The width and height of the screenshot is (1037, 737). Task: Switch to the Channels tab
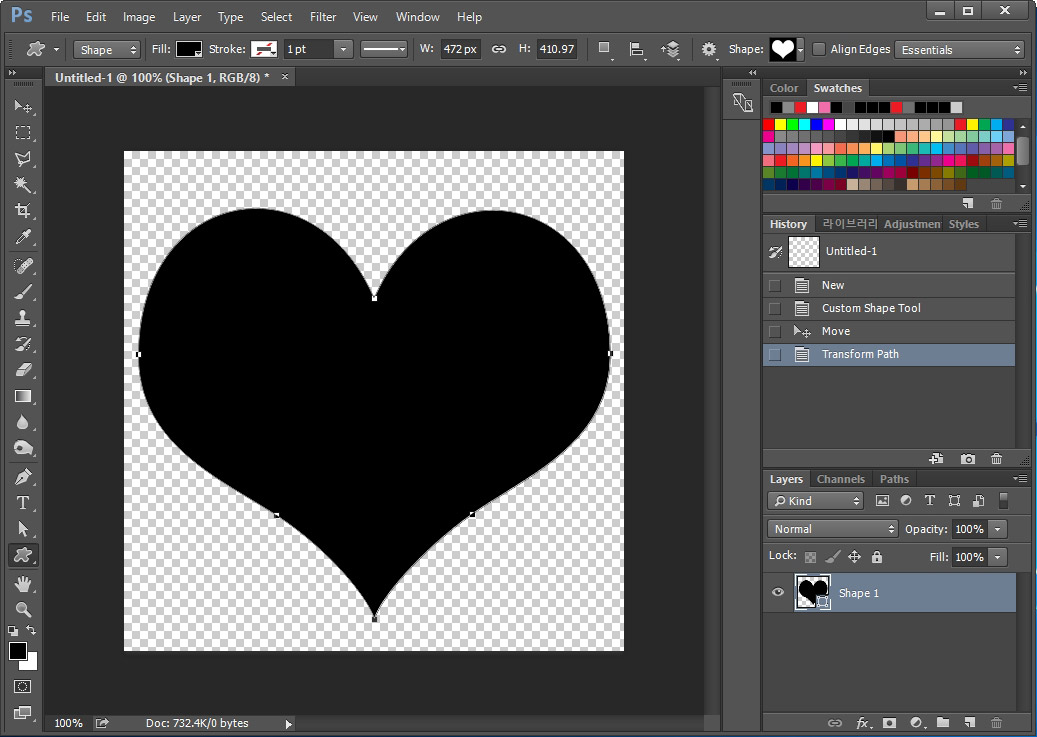coord(841,479)
